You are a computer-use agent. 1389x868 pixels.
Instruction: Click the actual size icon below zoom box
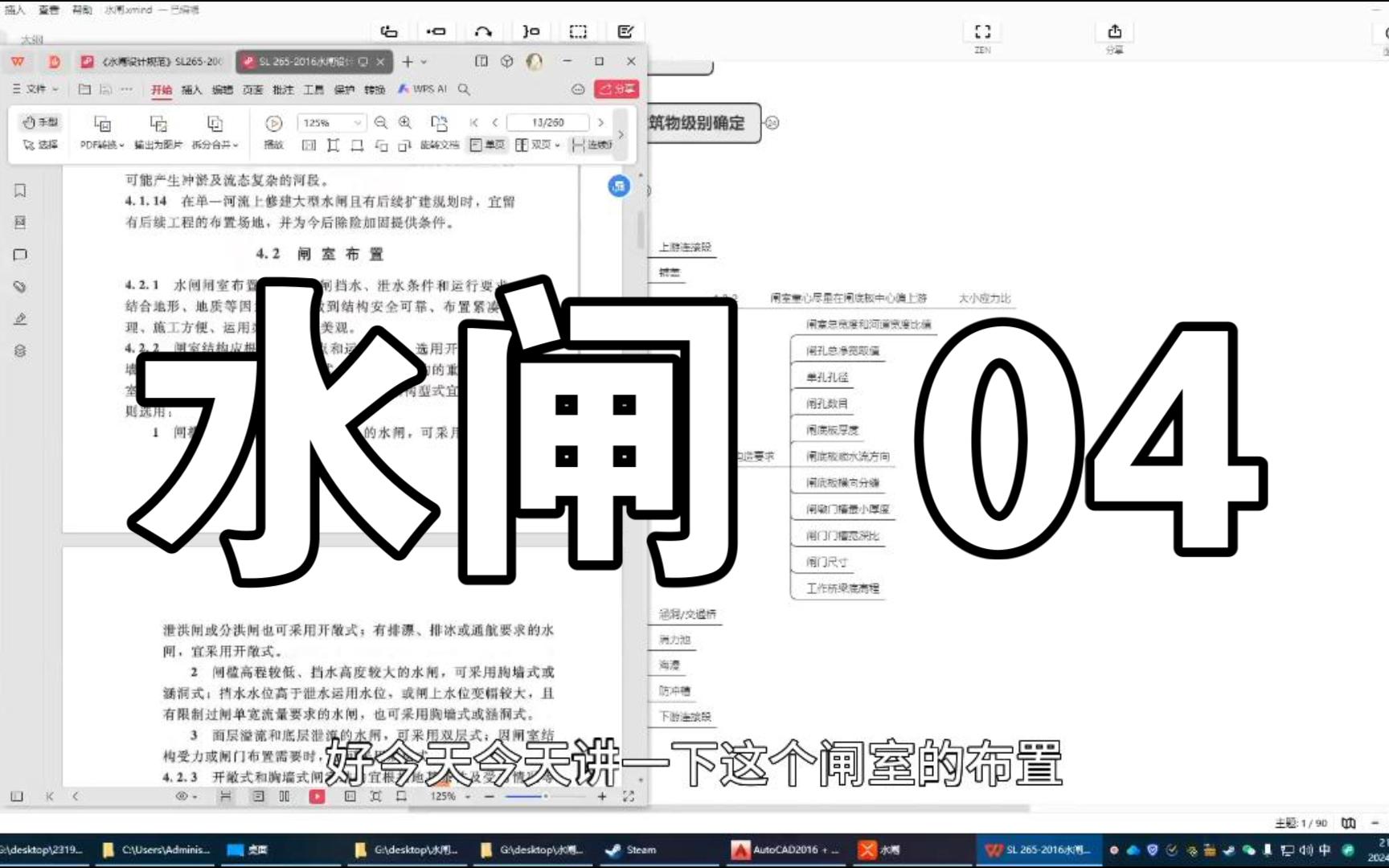[309, 145]
